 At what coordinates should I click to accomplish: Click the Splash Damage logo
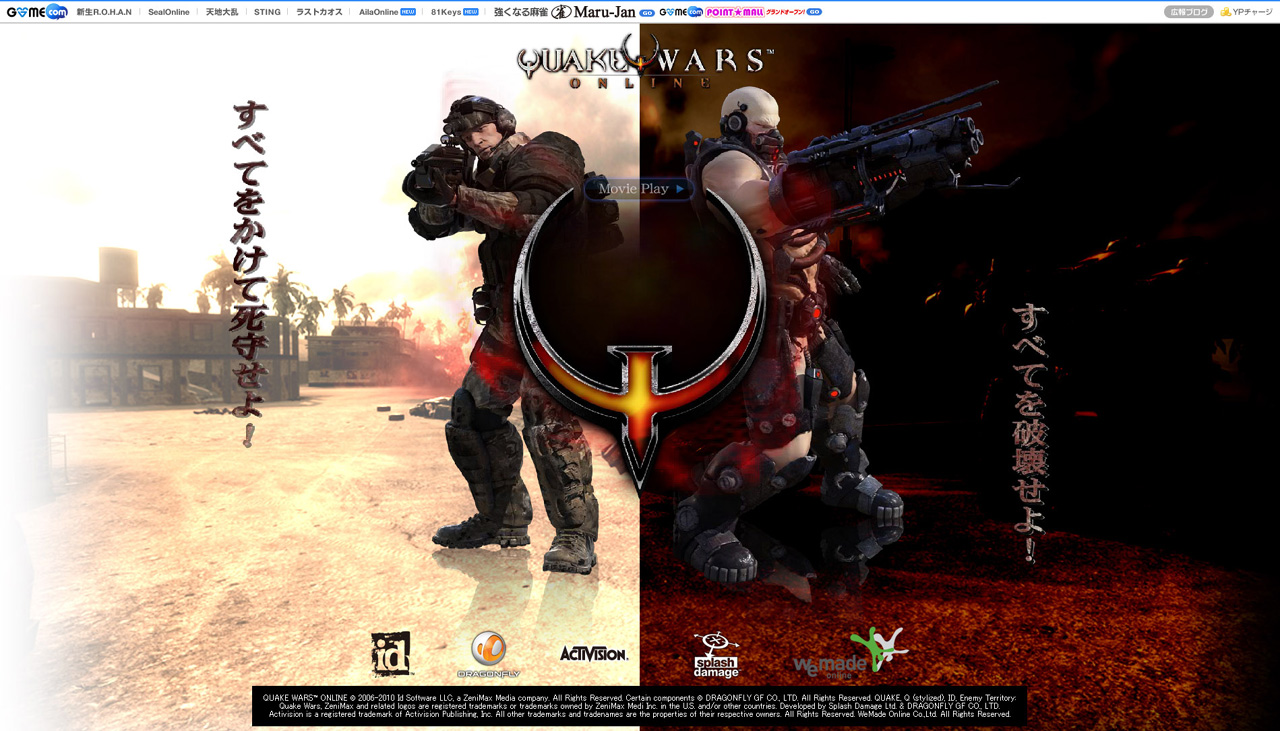[716, 655]
